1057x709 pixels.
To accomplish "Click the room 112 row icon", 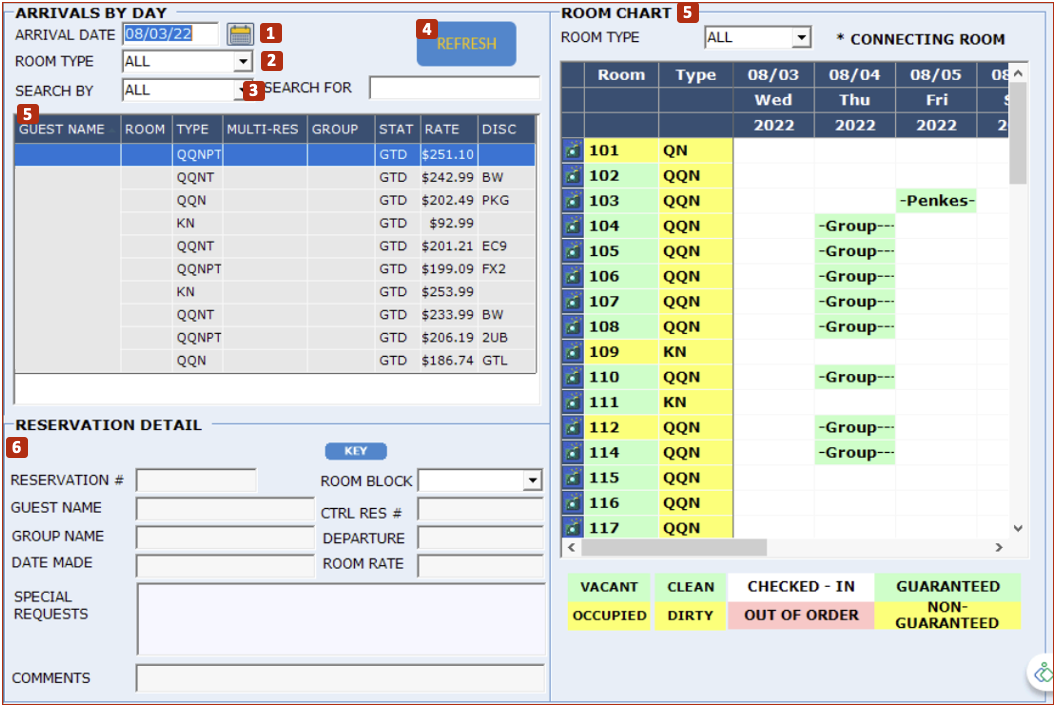I will point(572,427).
